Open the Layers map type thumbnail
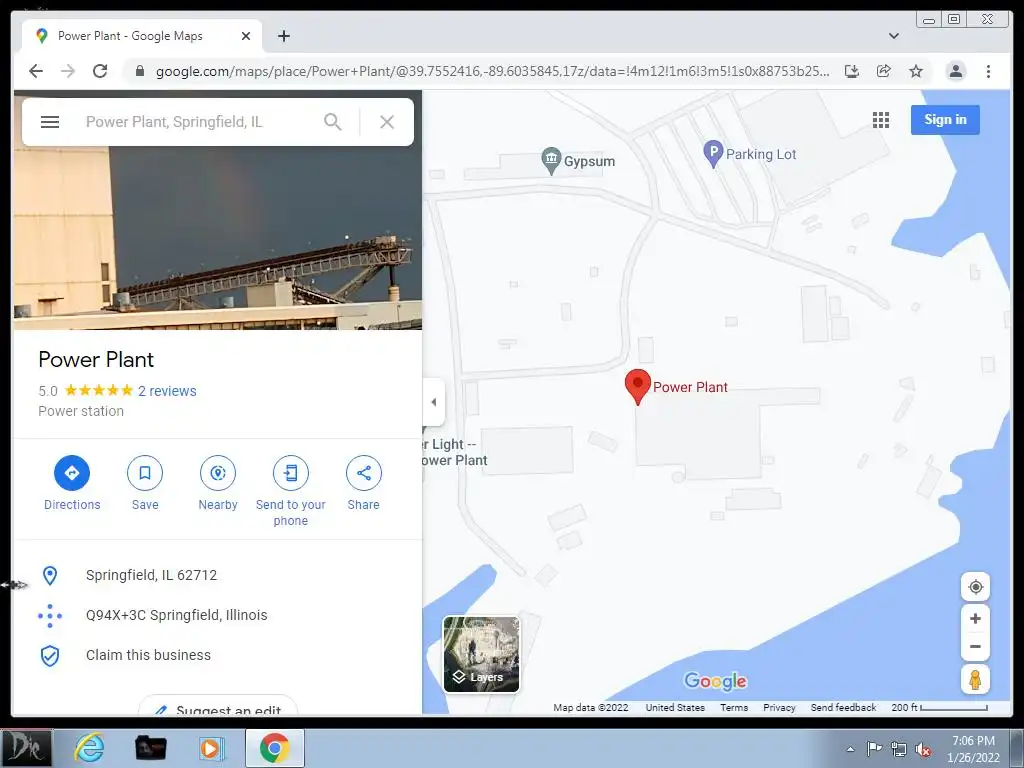The width and height of the screenshot is (1024, 768). click(x=481, y=654)
